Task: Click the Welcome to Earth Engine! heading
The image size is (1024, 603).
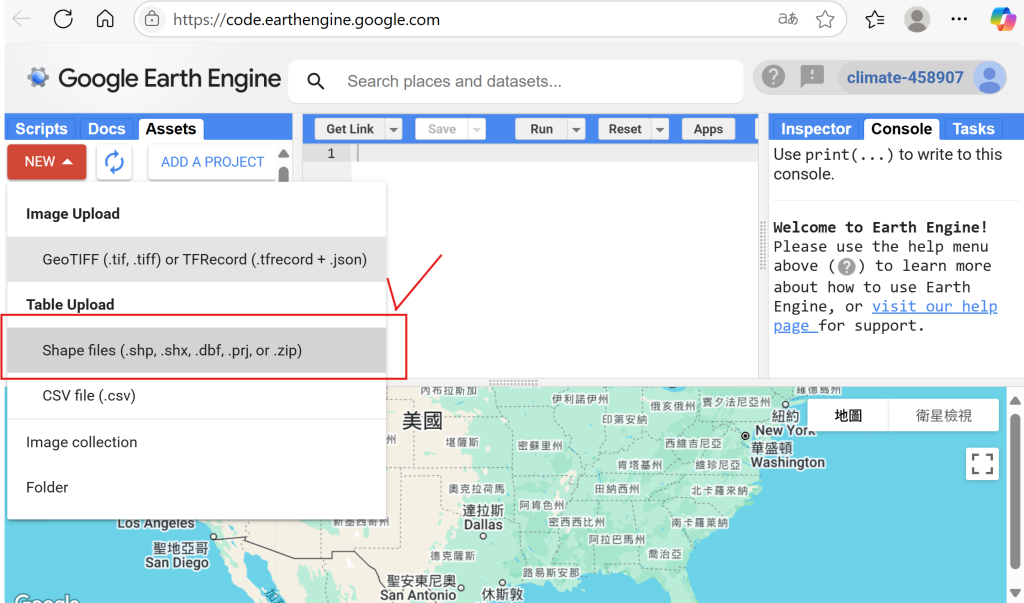Action: click(x=880, y=227)
